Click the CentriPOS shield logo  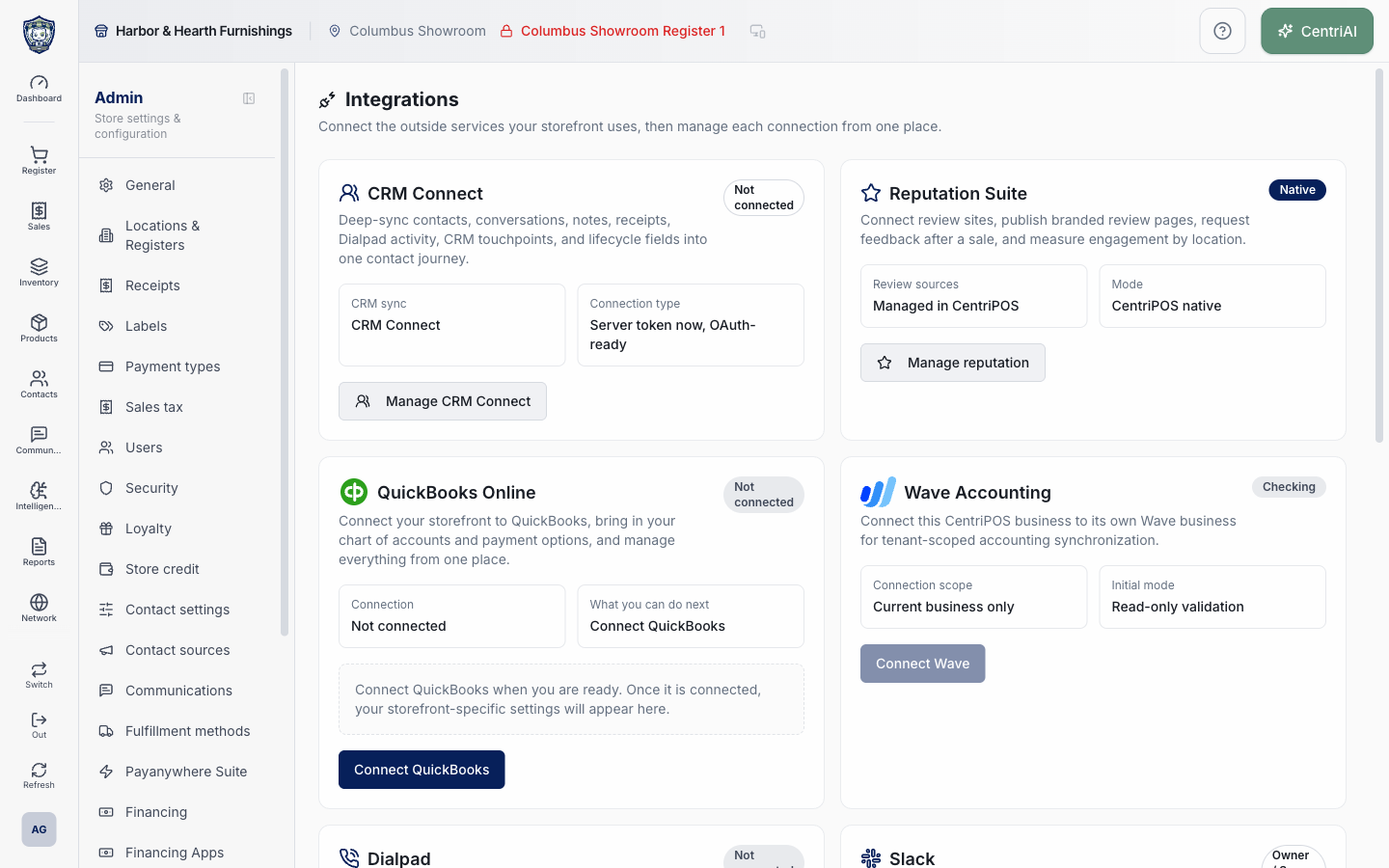pyautogui.click(x=39, y=35)
